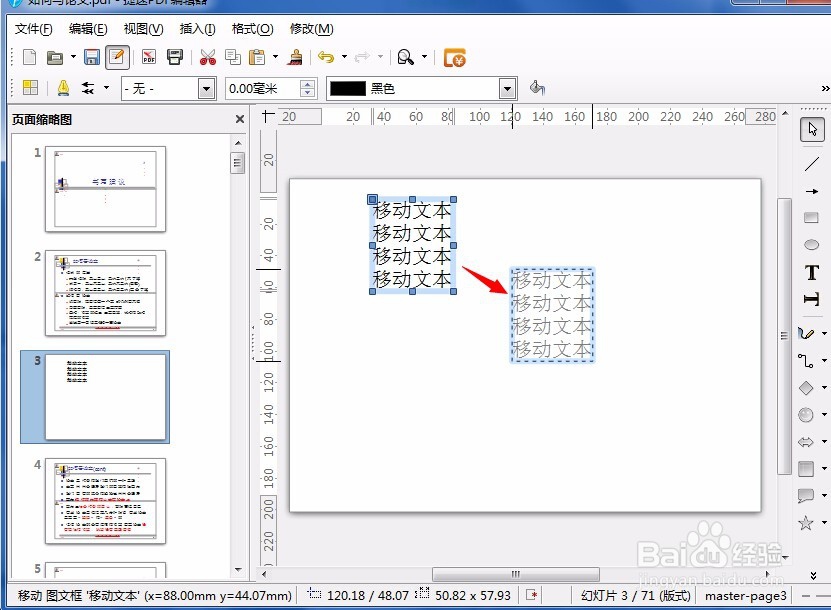The image size is (831, 610).
Task: Click the Print icon
Action: point(175,57)
